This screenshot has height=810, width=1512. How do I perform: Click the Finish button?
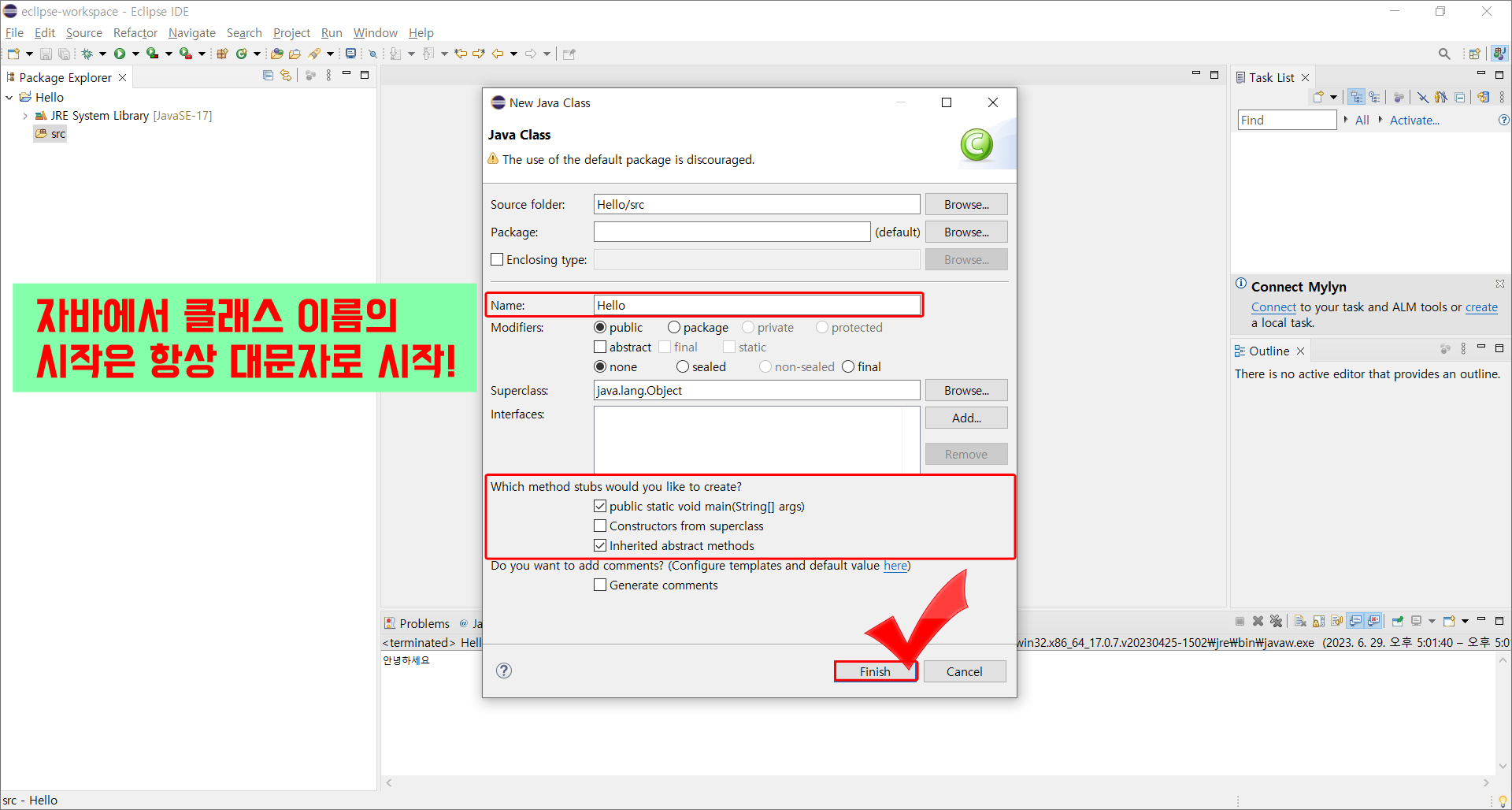(875, 671)
